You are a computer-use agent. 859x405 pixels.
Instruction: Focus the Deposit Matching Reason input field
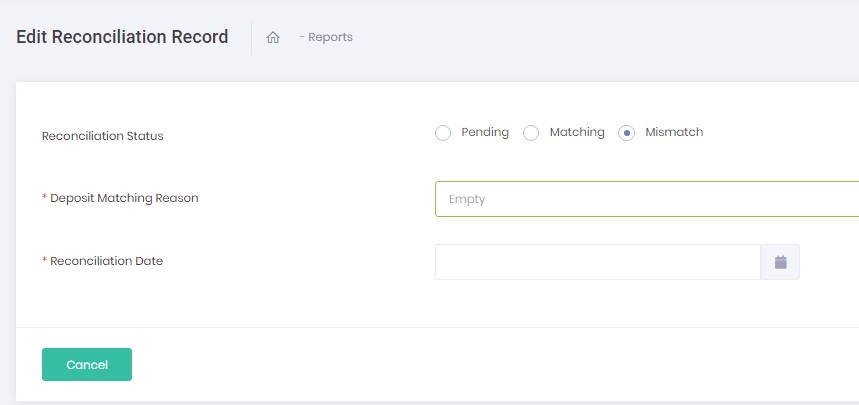coord(646,199)
